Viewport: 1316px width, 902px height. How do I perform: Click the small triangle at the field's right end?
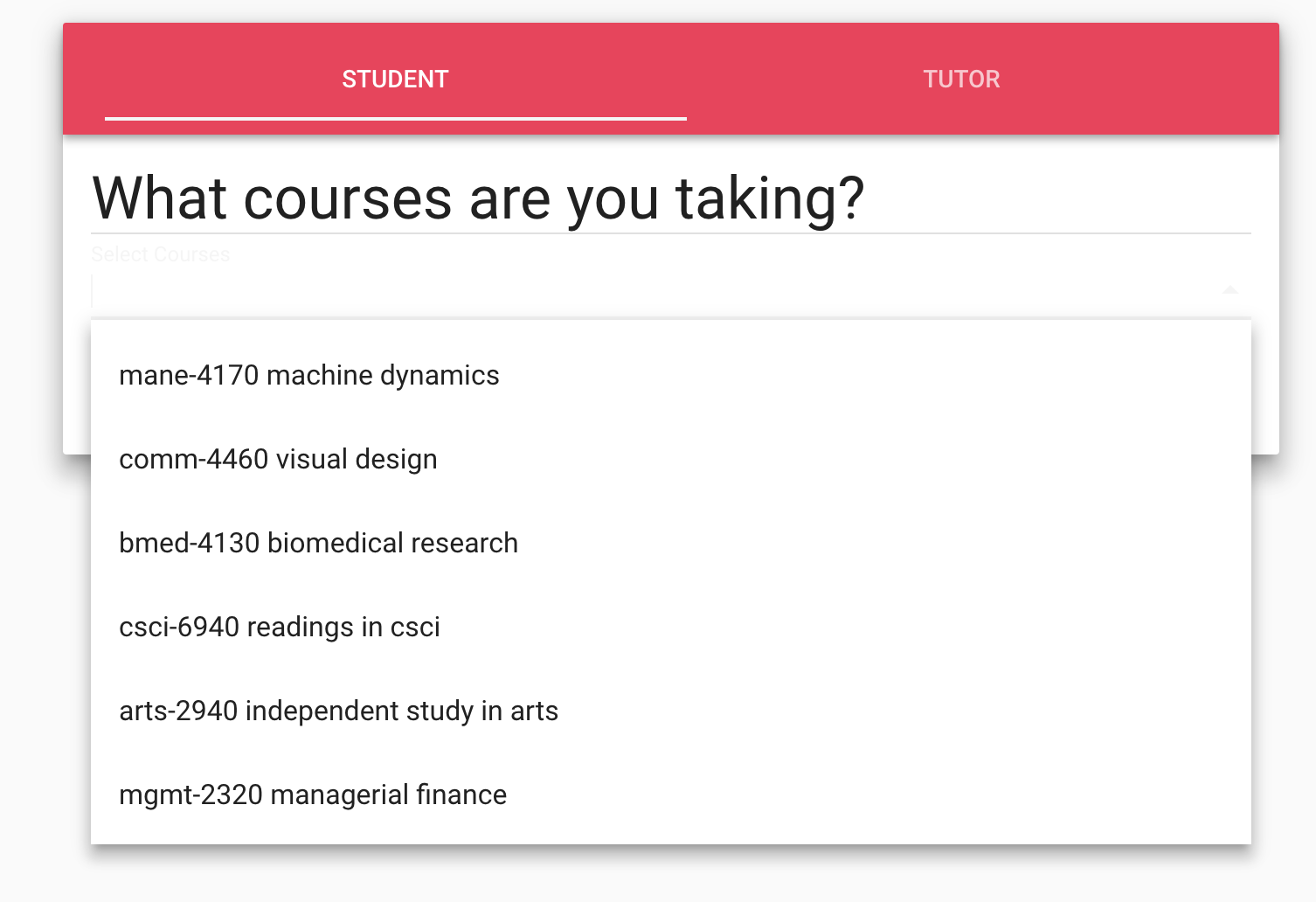pos(1229,289)
